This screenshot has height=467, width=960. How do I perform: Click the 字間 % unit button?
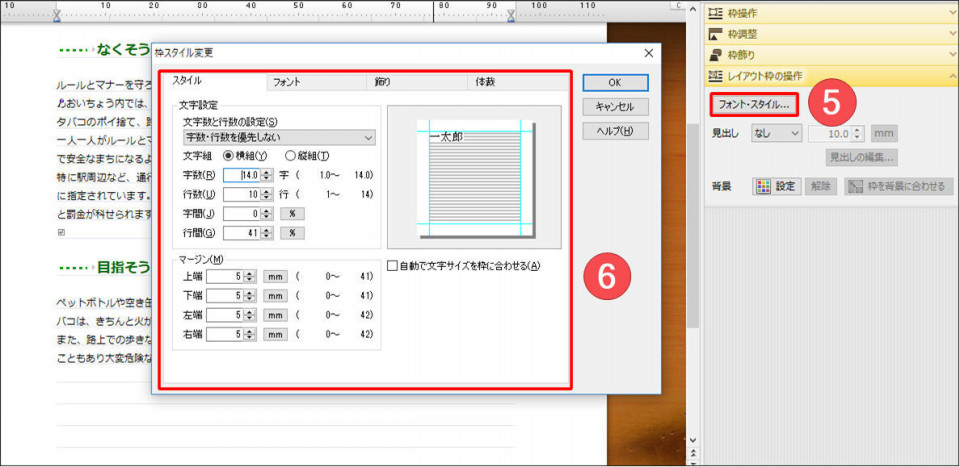[x=292, y=214]
